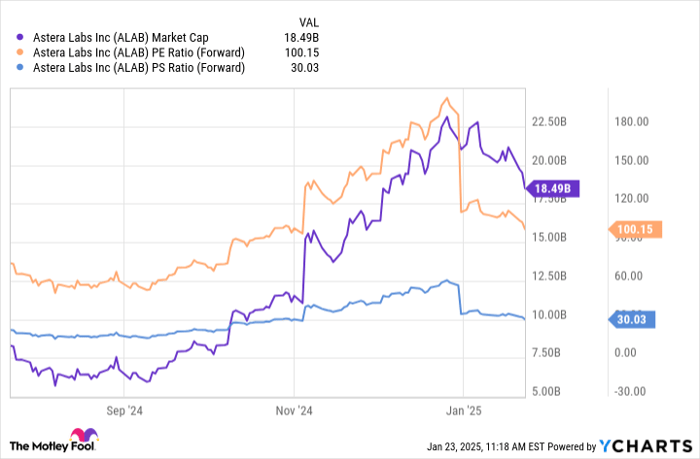700x459 pixels.
Task: Click the orange 100.15 value flag
Action: click(x=632, y=229)
